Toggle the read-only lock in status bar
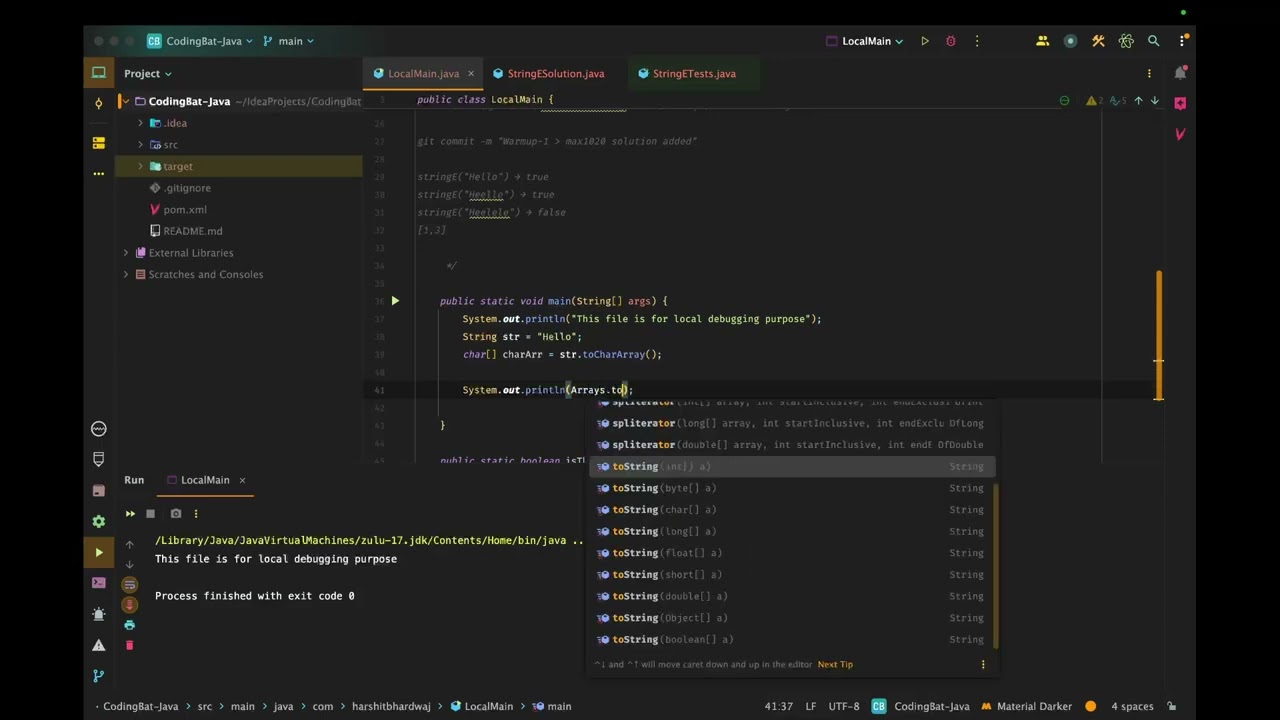1280x720 pixels. pos(1172,706)
